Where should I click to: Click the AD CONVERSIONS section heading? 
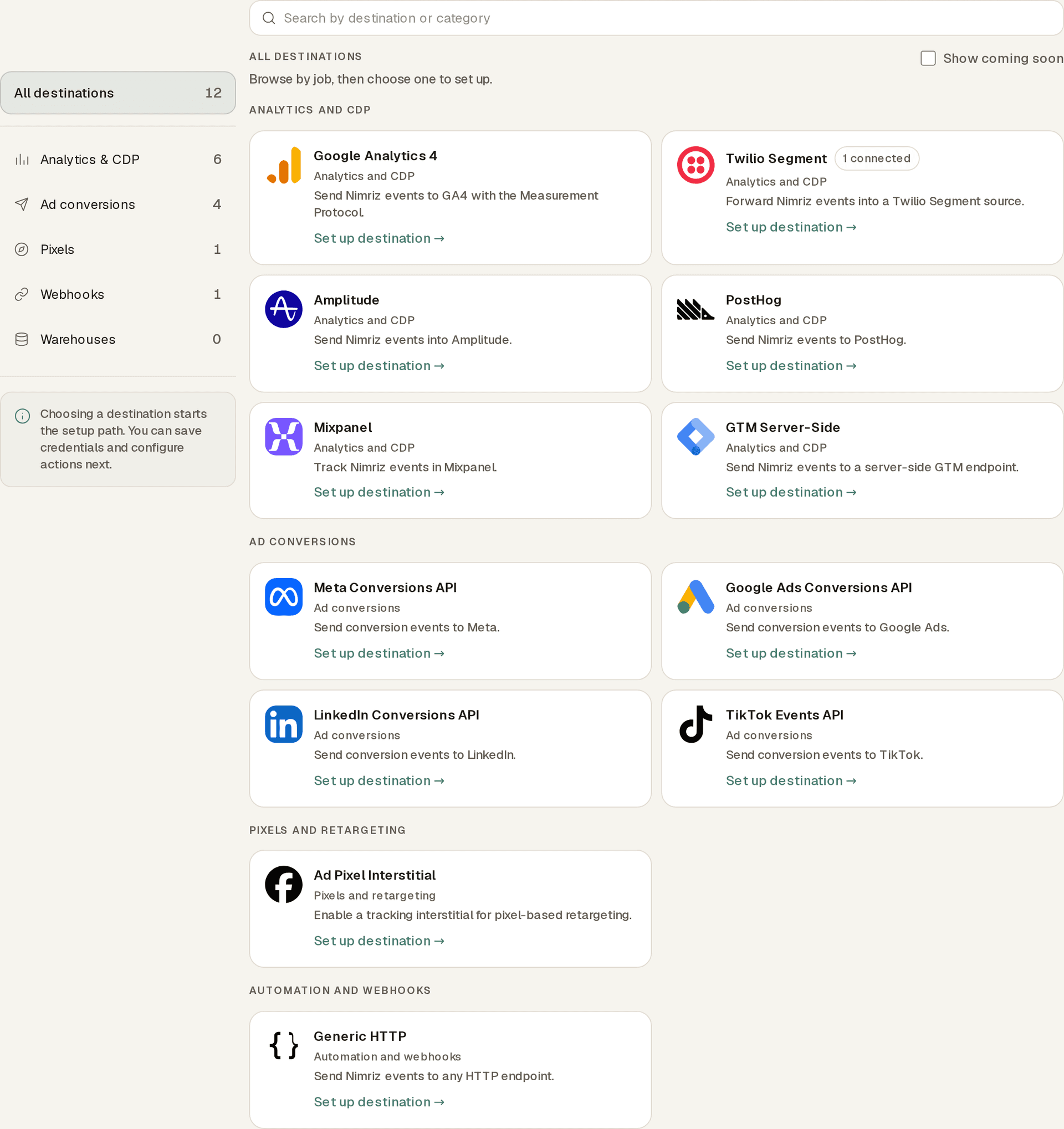(x=303, y=541)
